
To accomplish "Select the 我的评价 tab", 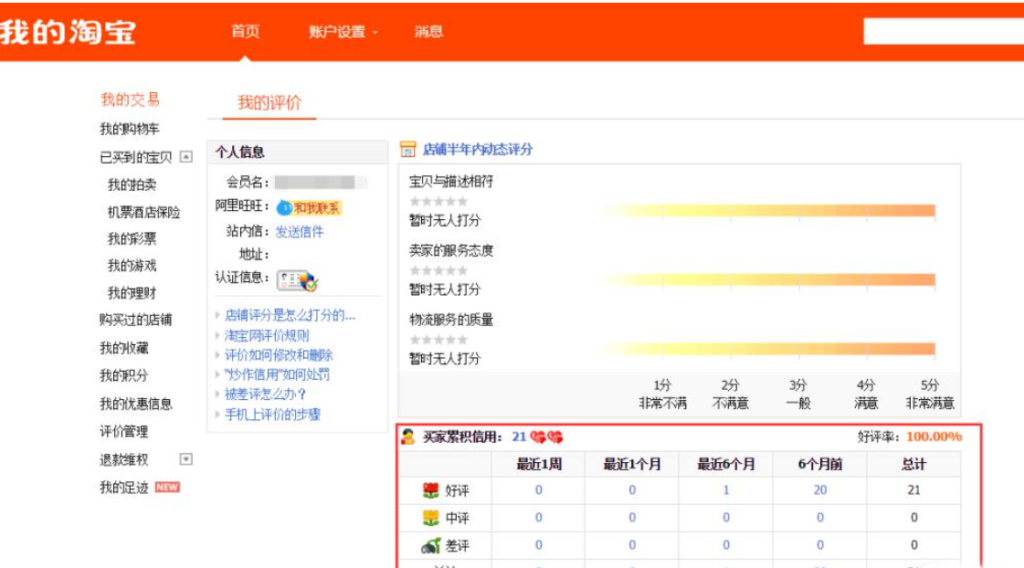I will tap(269, 103).
